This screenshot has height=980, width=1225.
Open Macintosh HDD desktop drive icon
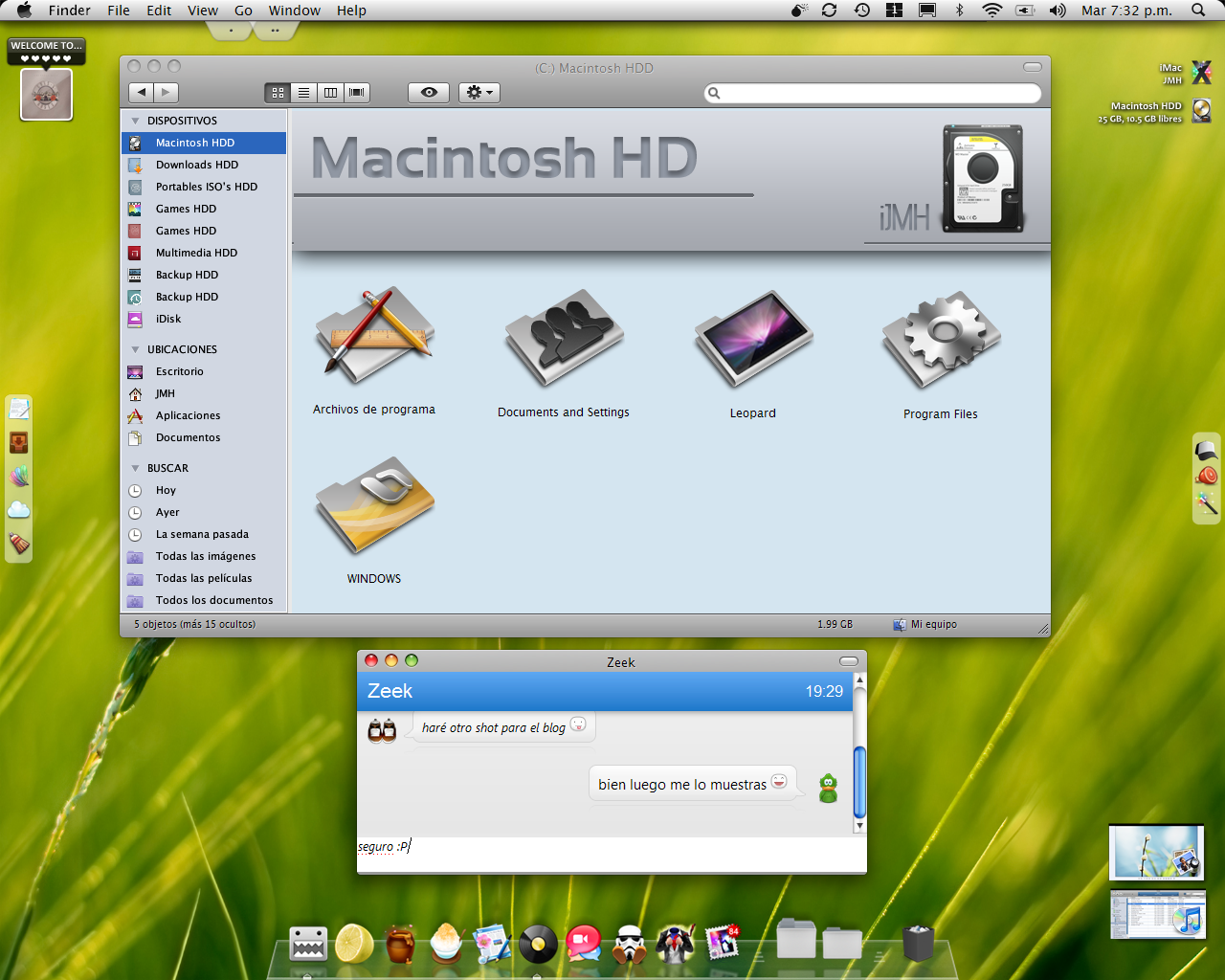coord(1202,111)
